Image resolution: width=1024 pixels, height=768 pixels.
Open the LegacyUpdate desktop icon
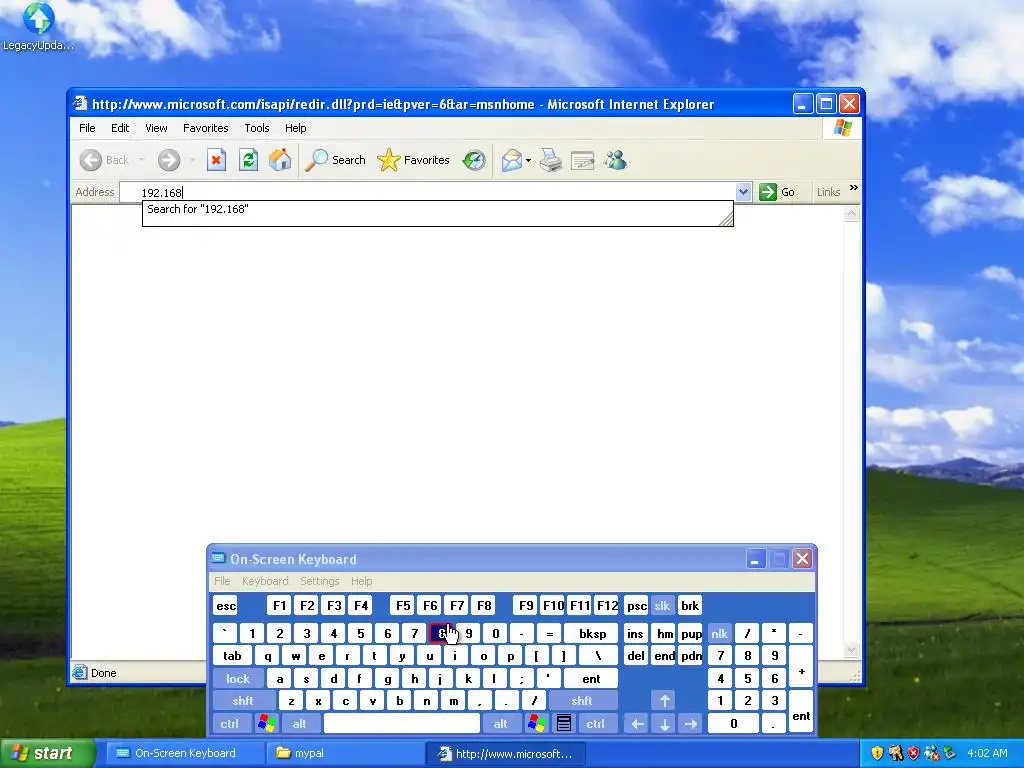[38, 26]
